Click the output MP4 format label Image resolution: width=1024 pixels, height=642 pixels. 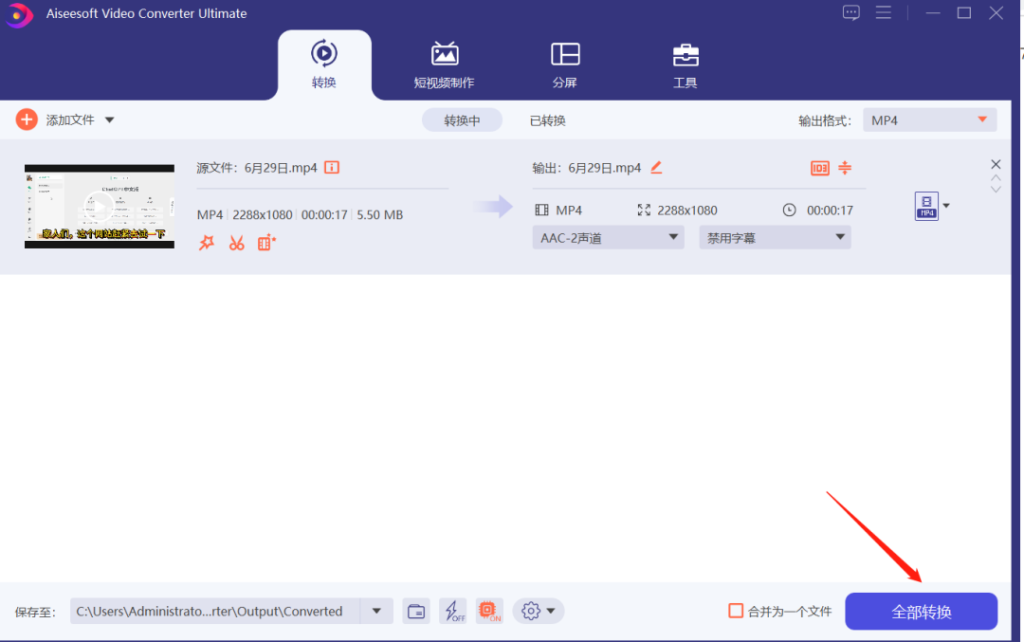point(568,210)
